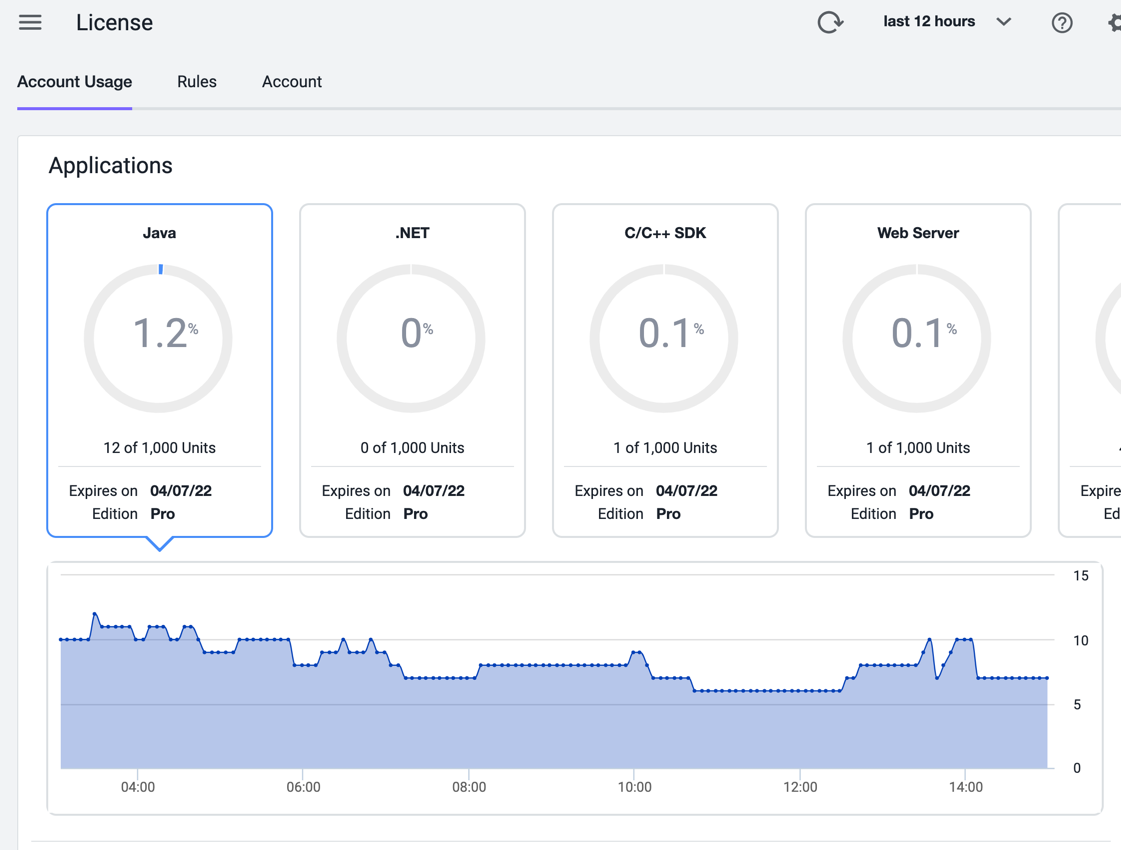Refresh the license usage data
Viewport: 1121px width, 850px height.
830,22
